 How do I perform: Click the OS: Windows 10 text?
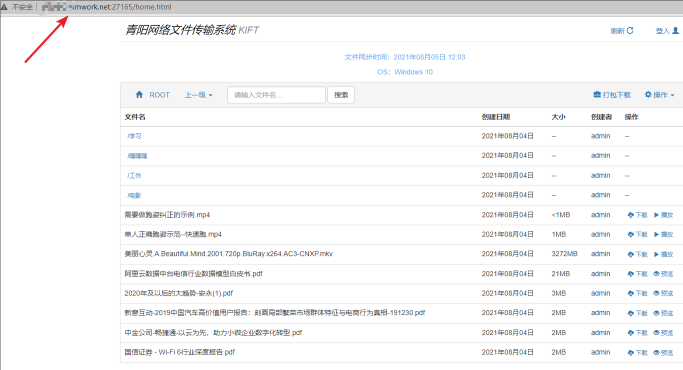(405, 72)
